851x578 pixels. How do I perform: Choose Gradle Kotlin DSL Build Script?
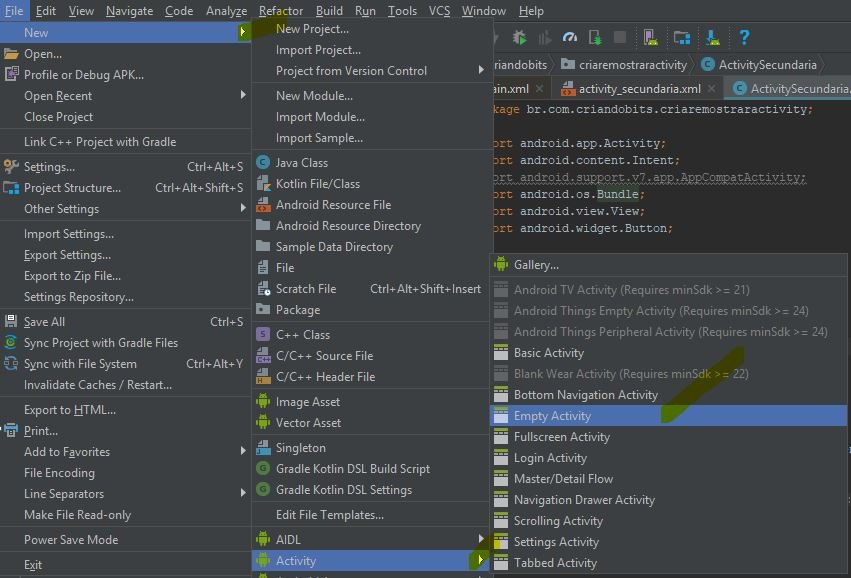coord(372,469)
